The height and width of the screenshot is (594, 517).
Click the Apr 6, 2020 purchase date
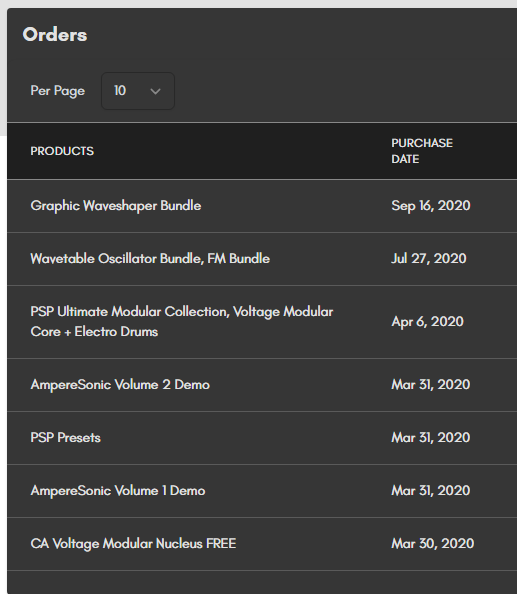pyautogui.click(x=427, y=322)
